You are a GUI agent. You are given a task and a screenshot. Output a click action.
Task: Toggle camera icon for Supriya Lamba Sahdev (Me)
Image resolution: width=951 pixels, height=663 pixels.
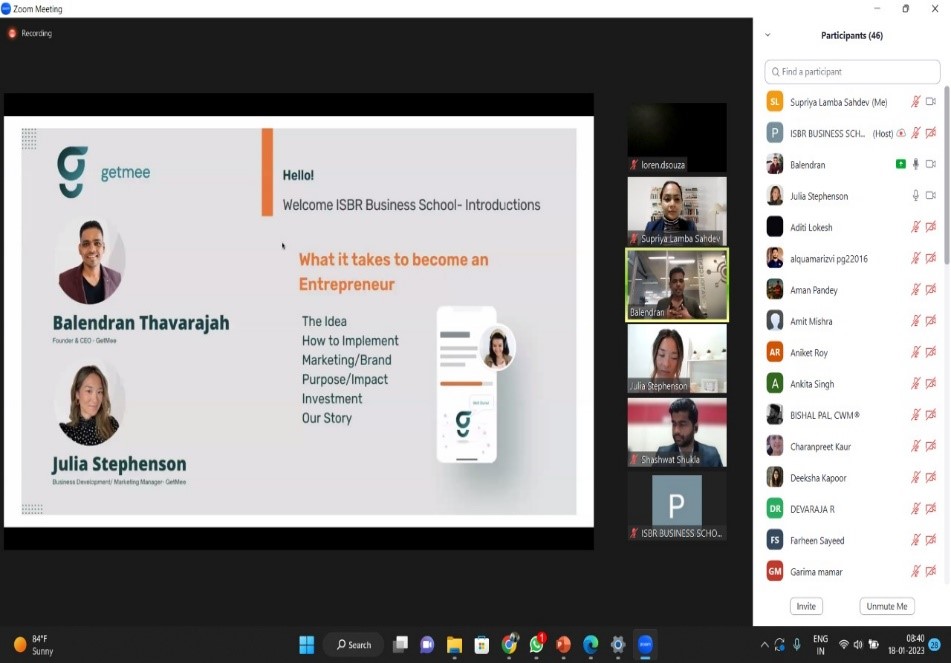click(931, 102)
